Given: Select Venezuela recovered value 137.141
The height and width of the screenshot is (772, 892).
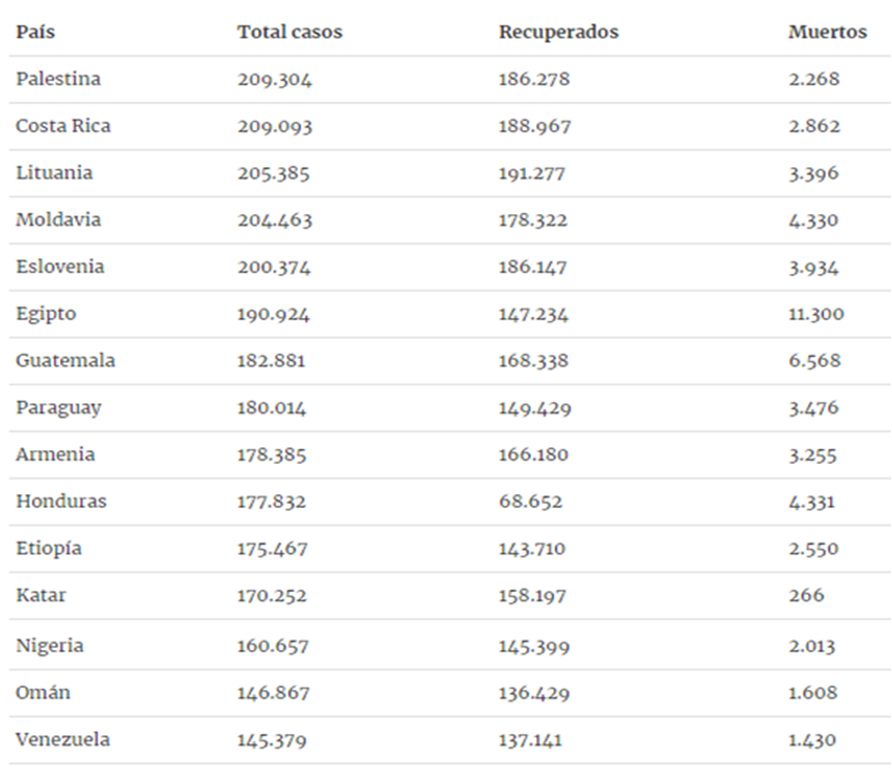Looking at the screenshot, I should [x=530, y=740].
